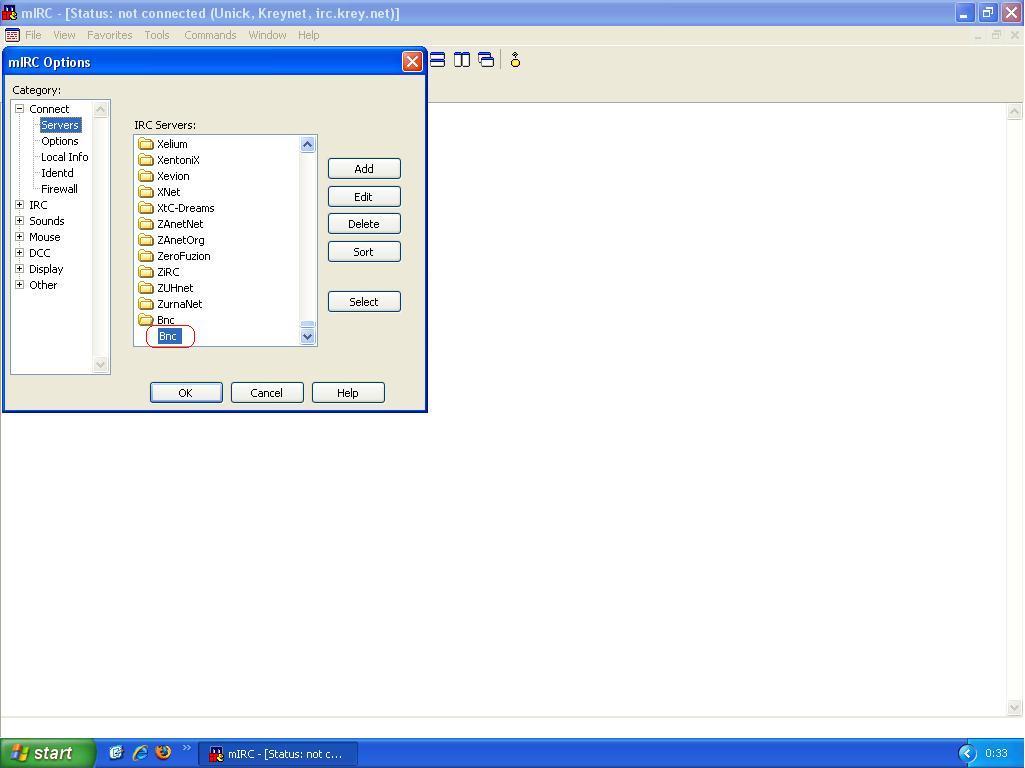This screenshot has width=1025, height=768.
Task: Click the server list scroll-up arrow
Action: pos(308,144)
